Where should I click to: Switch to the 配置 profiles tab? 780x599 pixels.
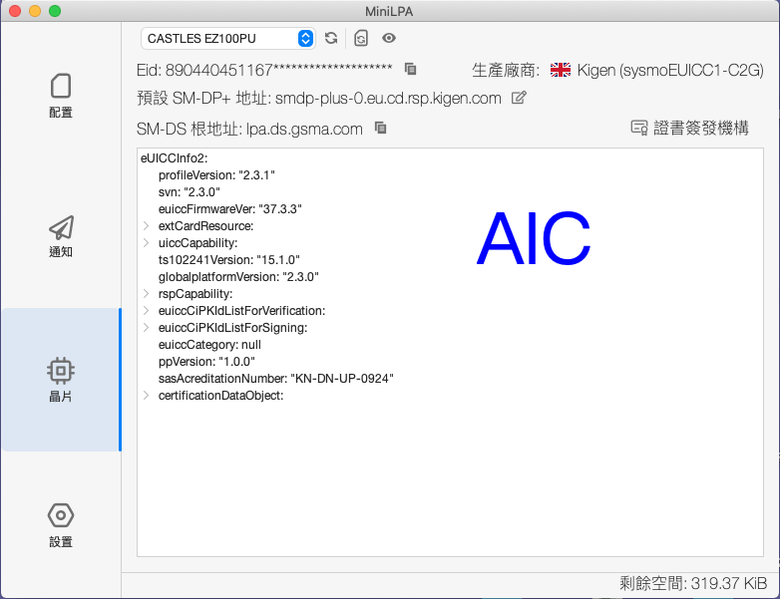(61, 96)
